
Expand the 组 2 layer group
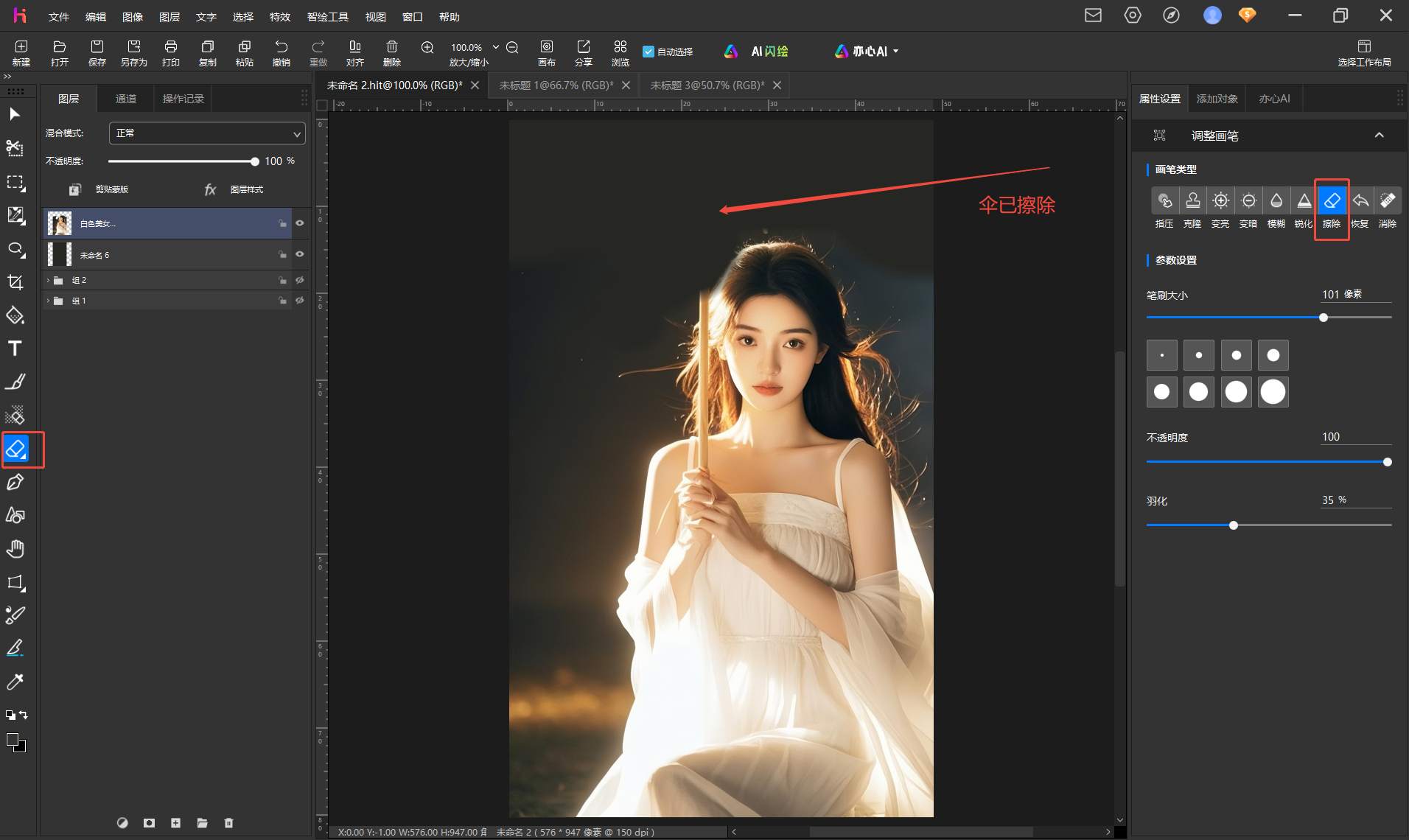49,280
